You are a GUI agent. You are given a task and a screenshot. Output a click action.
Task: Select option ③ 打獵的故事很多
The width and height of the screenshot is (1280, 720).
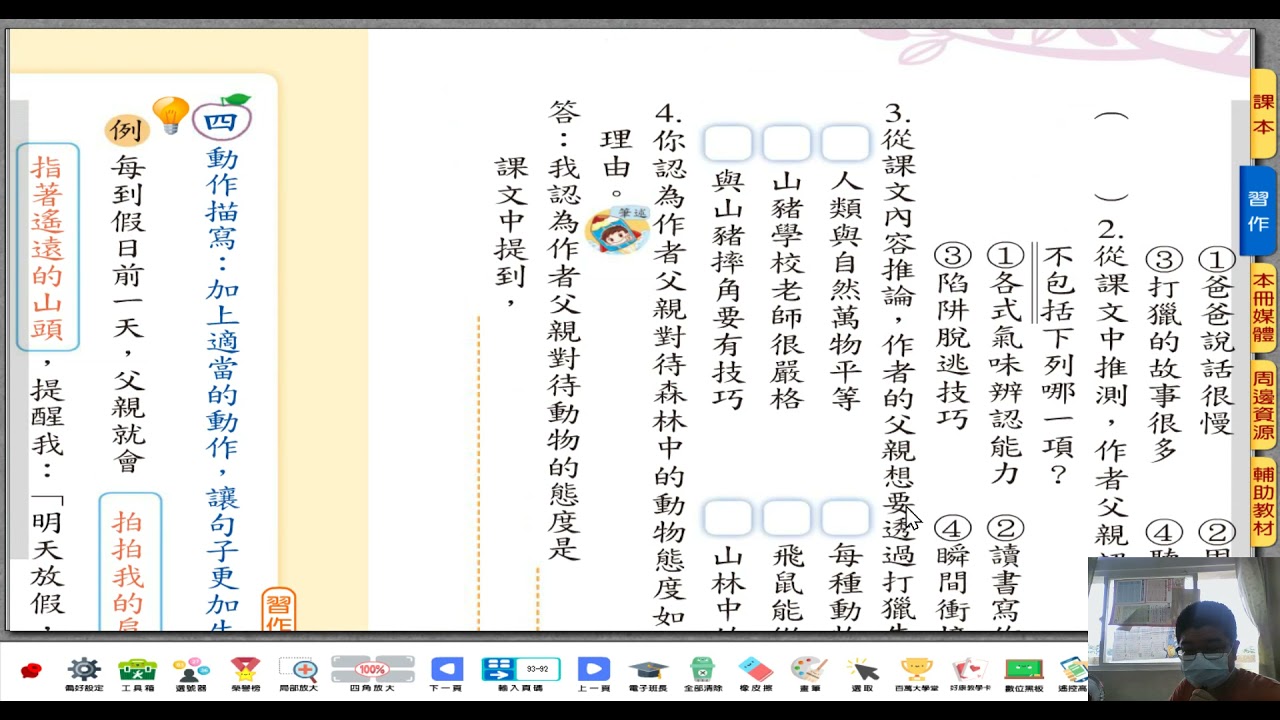(1163, 354)
